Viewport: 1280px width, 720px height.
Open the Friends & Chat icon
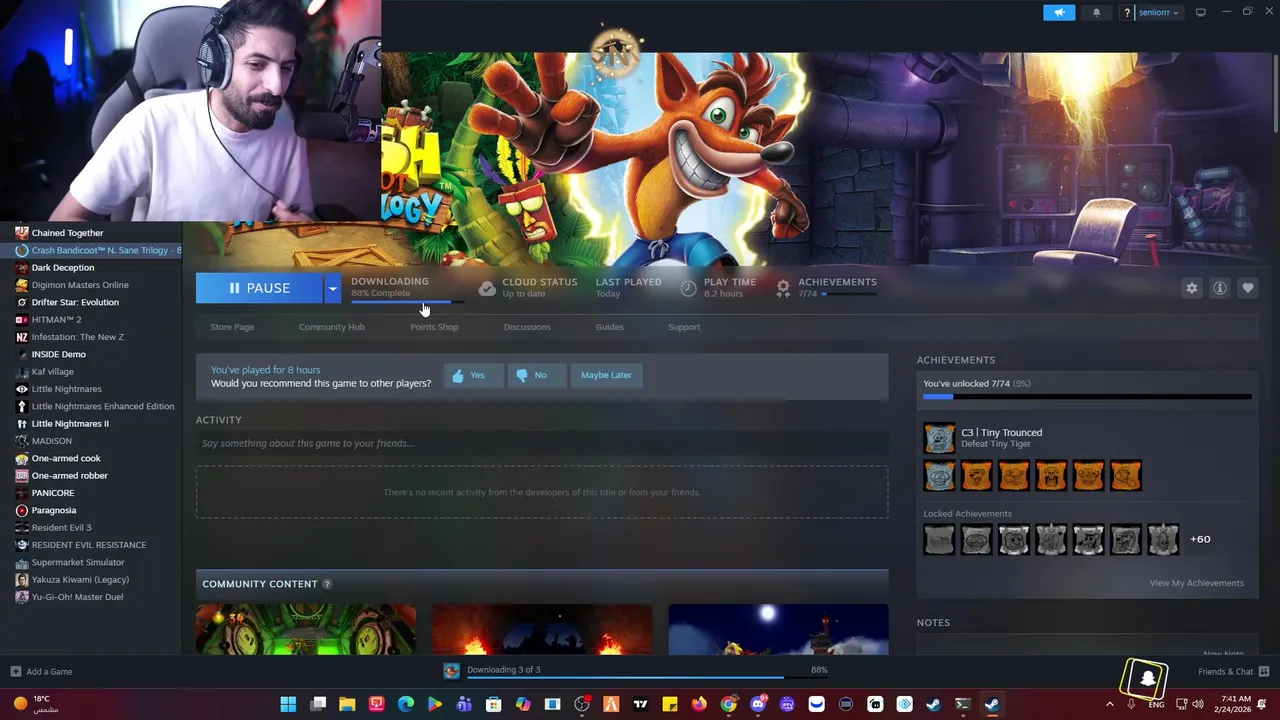1264,671
